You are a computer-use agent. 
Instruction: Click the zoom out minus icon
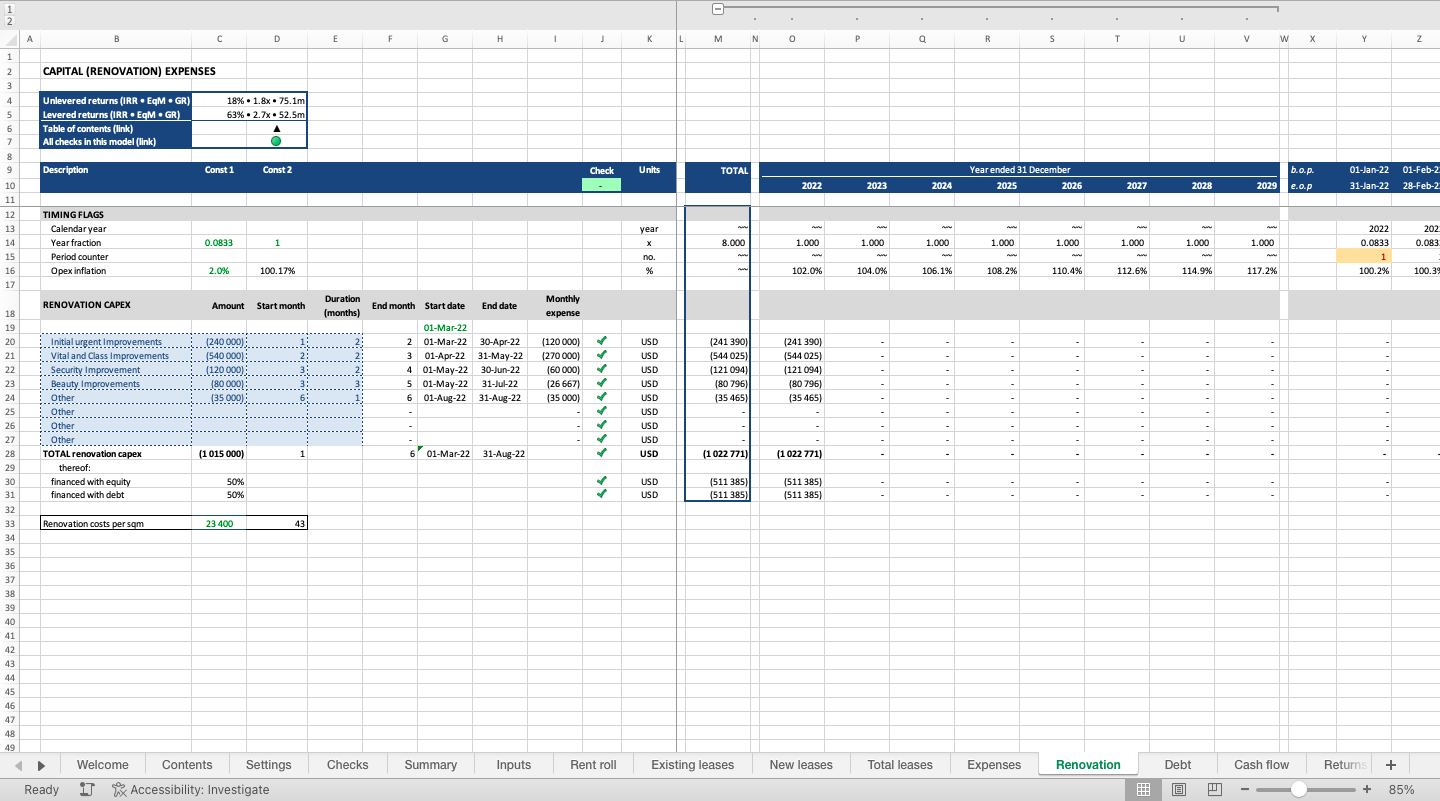click(x=1245, y=789)
